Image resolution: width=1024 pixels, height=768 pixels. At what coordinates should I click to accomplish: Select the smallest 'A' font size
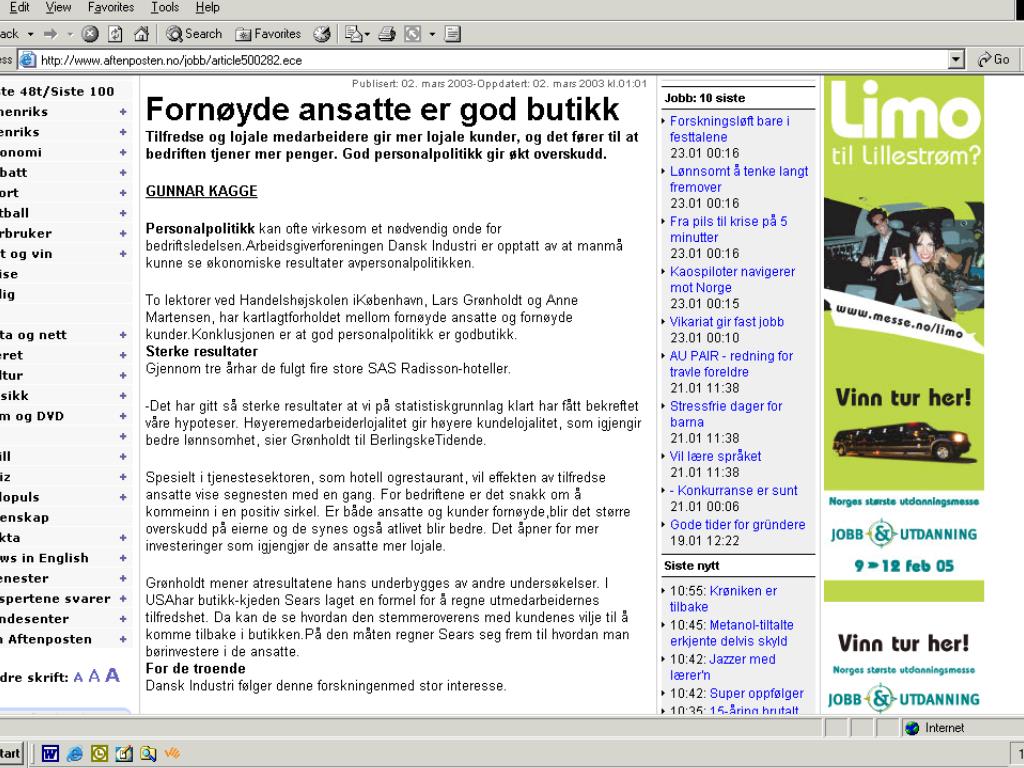pyautogui.click(x=78, y=678)
